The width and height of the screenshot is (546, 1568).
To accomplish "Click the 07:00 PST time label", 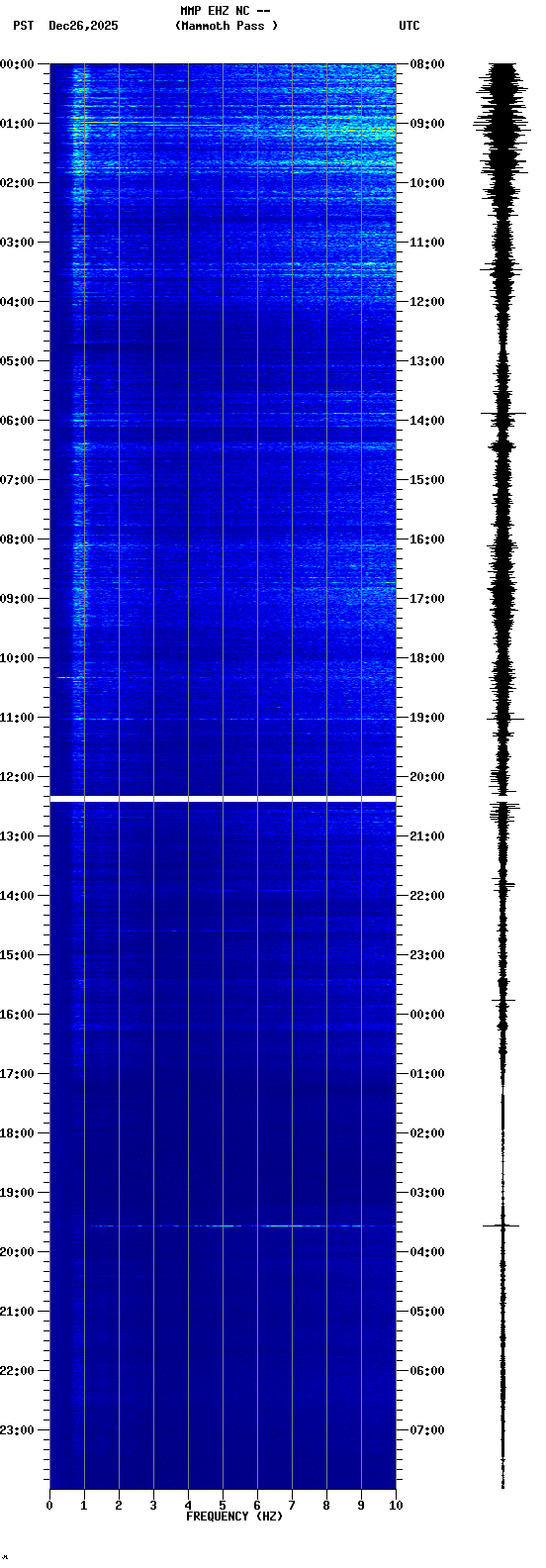I will click(18, 480).
